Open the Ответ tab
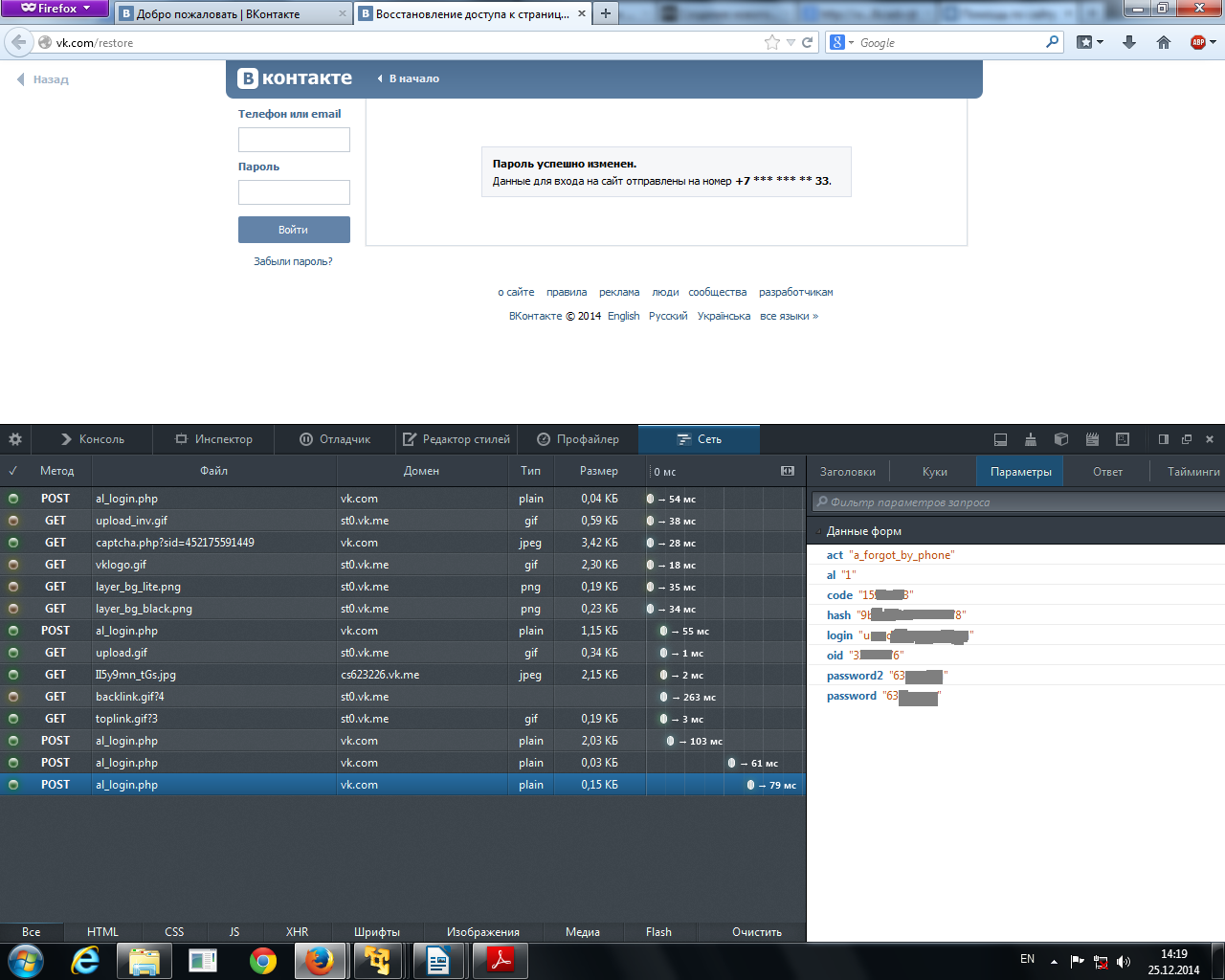Viewport: 1225px width, 980px height. tap(1107, 471)
